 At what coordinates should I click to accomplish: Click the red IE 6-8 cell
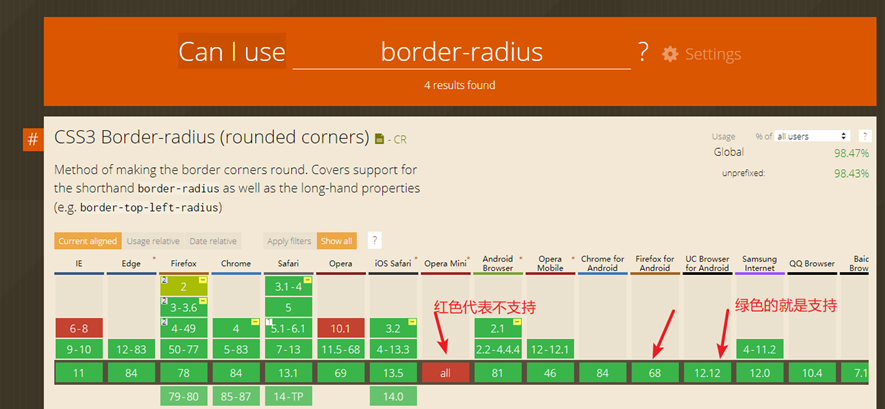[x=79, y=328]
